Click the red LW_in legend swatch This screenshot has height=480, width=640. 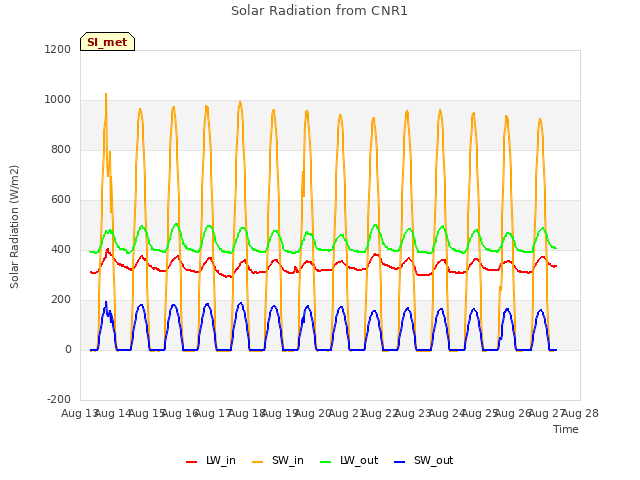(x=191, y=462)
